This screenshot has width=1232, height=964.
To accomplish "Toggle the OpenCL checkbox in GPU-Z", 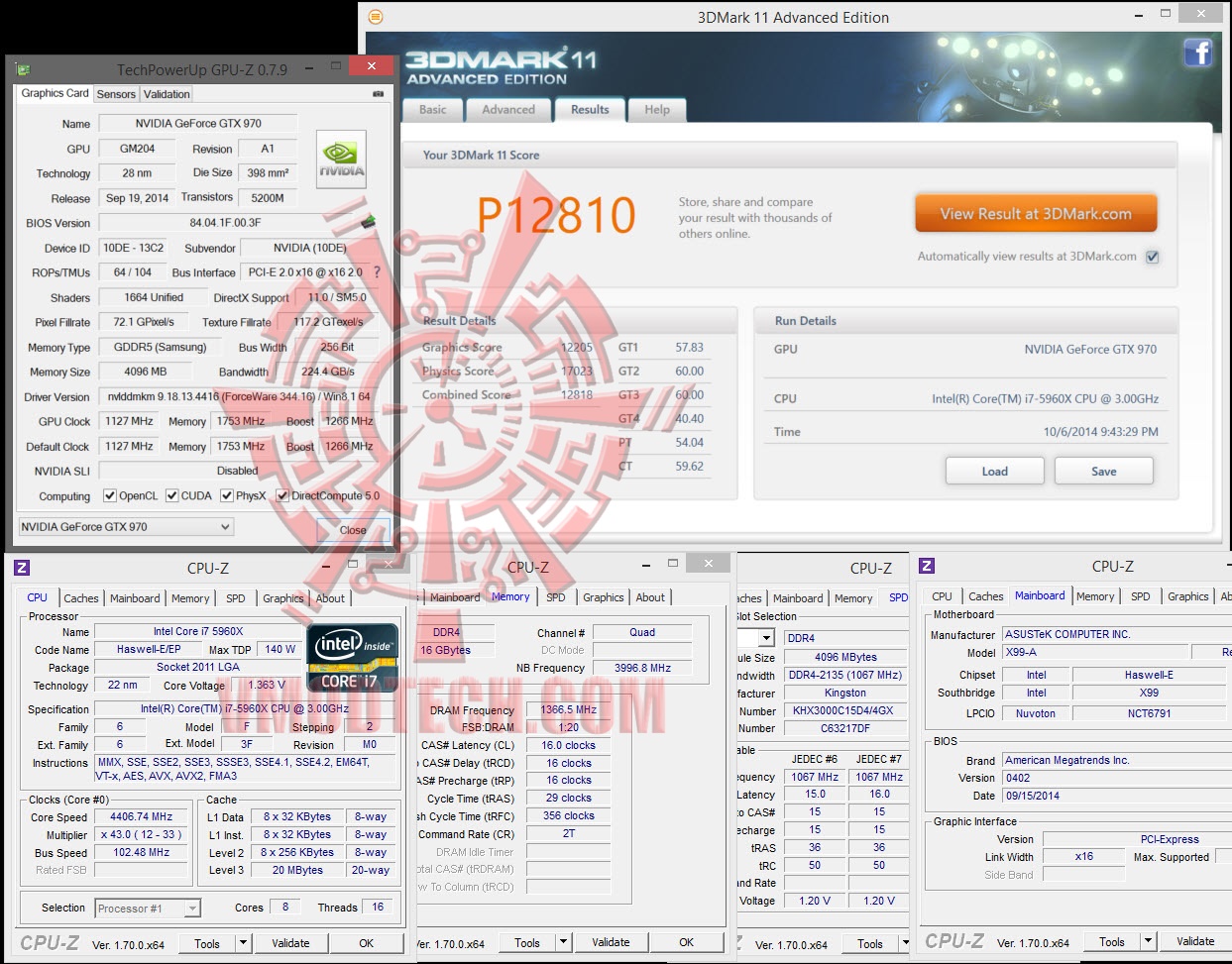I will coord(110,495).
